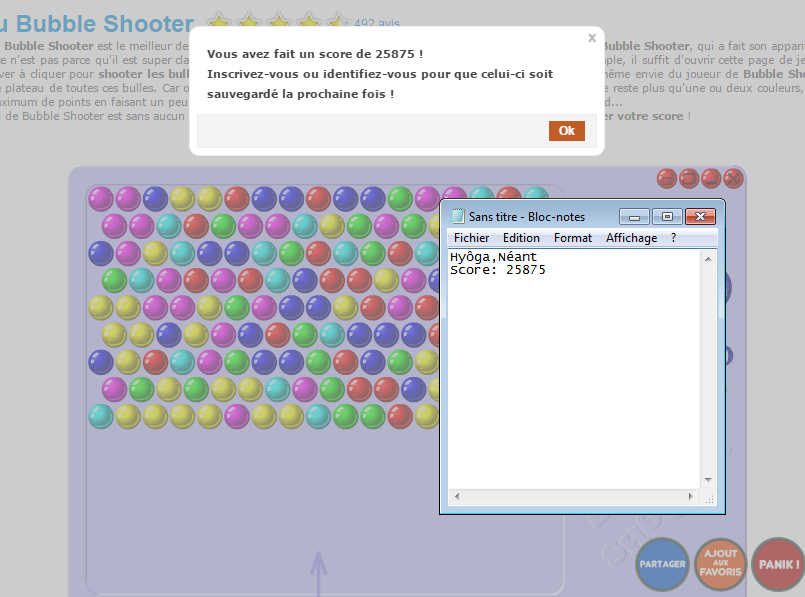Image resolution: width=805 pixels, height=597 pixels.
Task: Open the Format menu in Bloc-notes
Action: (573, 238)
